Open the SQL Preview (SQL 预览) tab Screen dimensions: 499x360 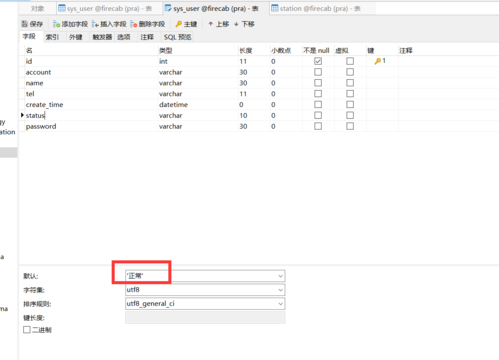(x=177, y=37)
